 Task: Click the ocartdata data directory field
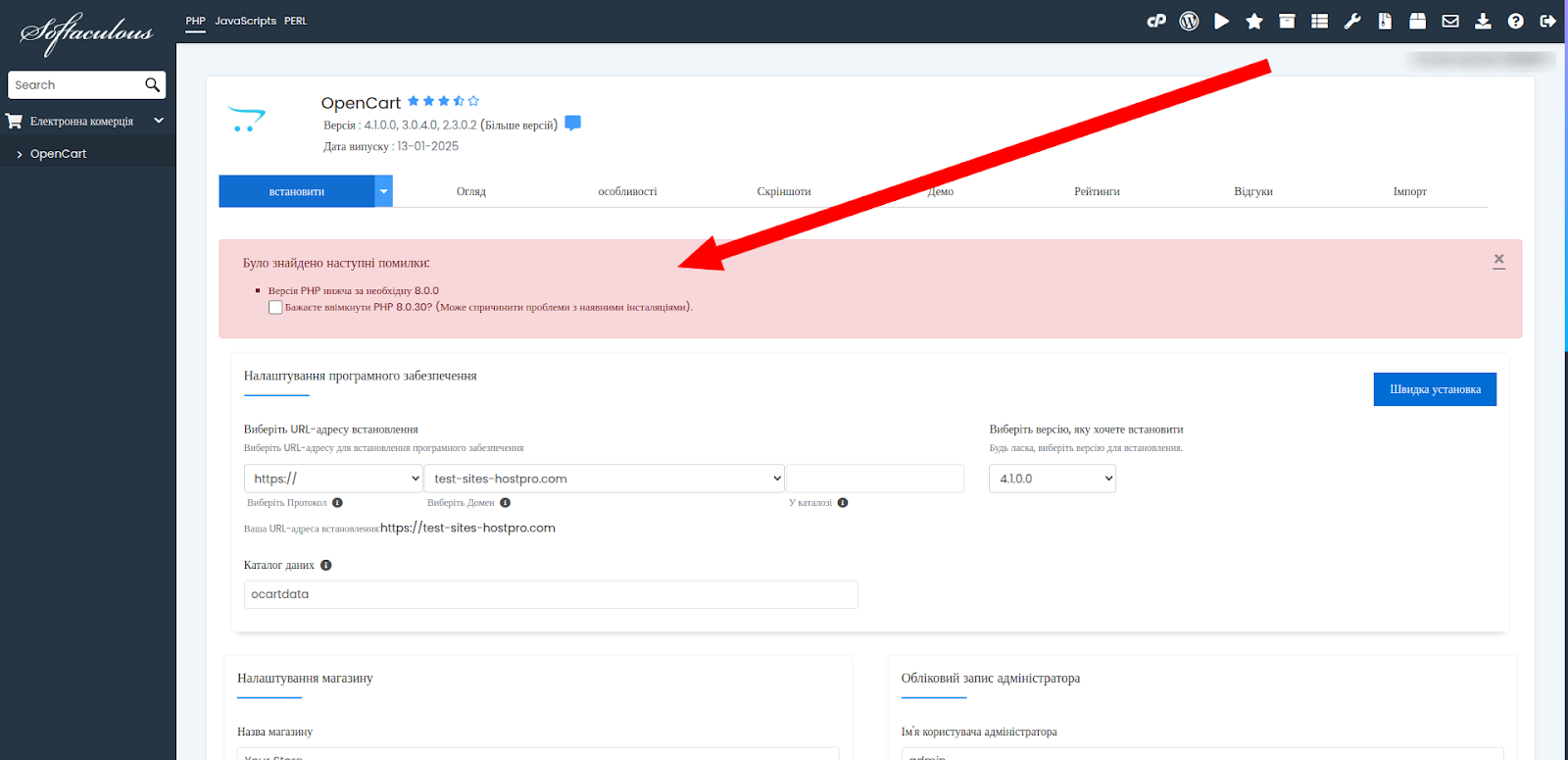[x=551, y=594]
